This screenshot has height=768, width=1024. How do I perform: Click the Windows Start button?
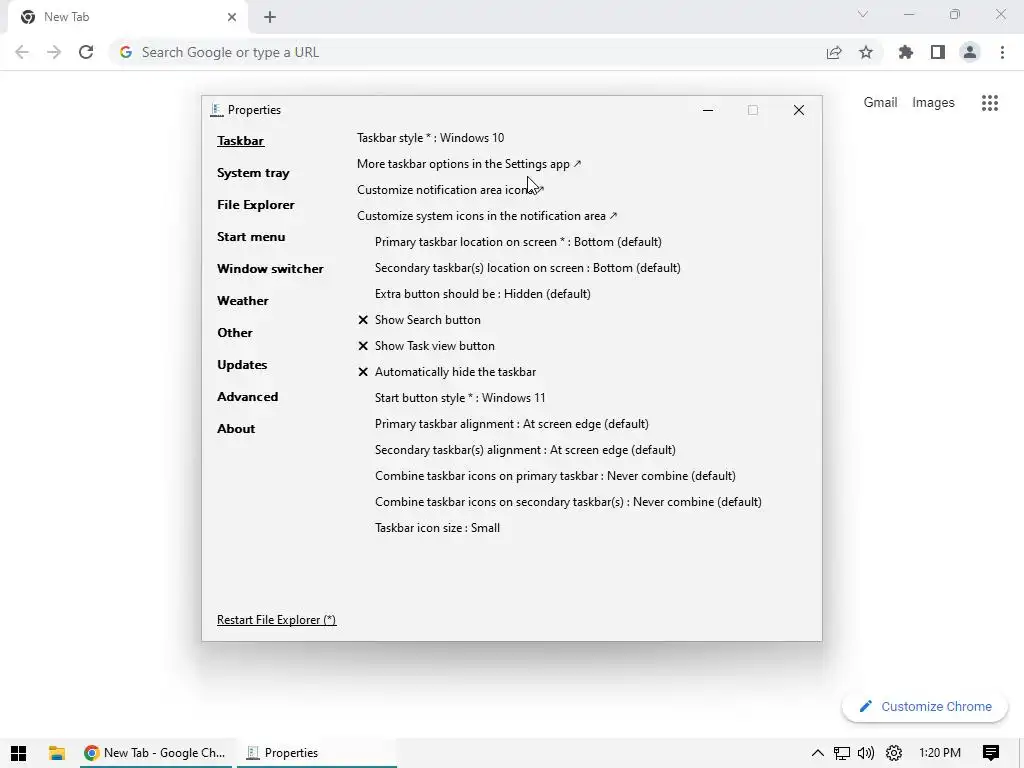[18, 753]
